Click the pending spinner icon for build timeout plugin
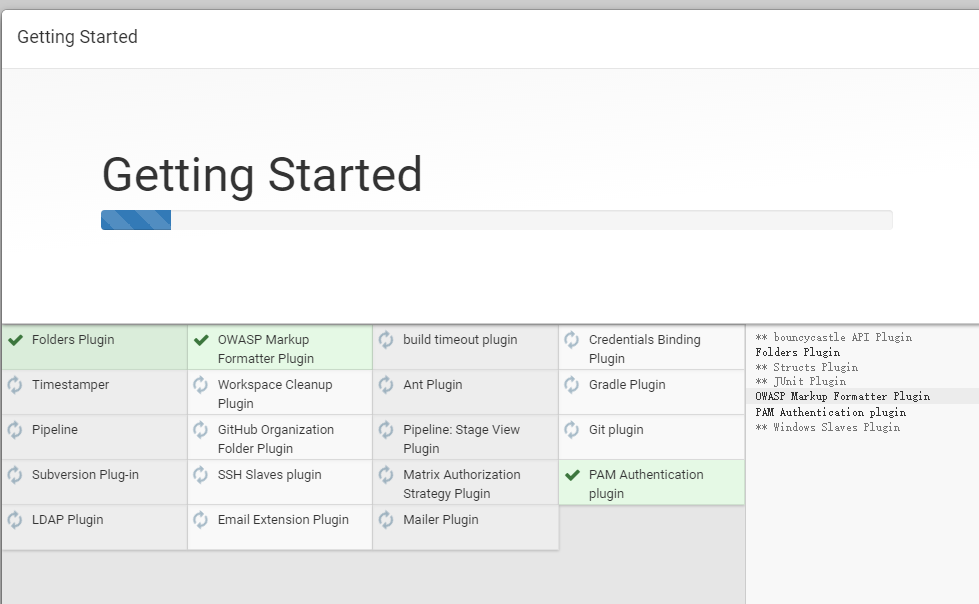This screenshot has height=604, width=979. pos(386,339)
